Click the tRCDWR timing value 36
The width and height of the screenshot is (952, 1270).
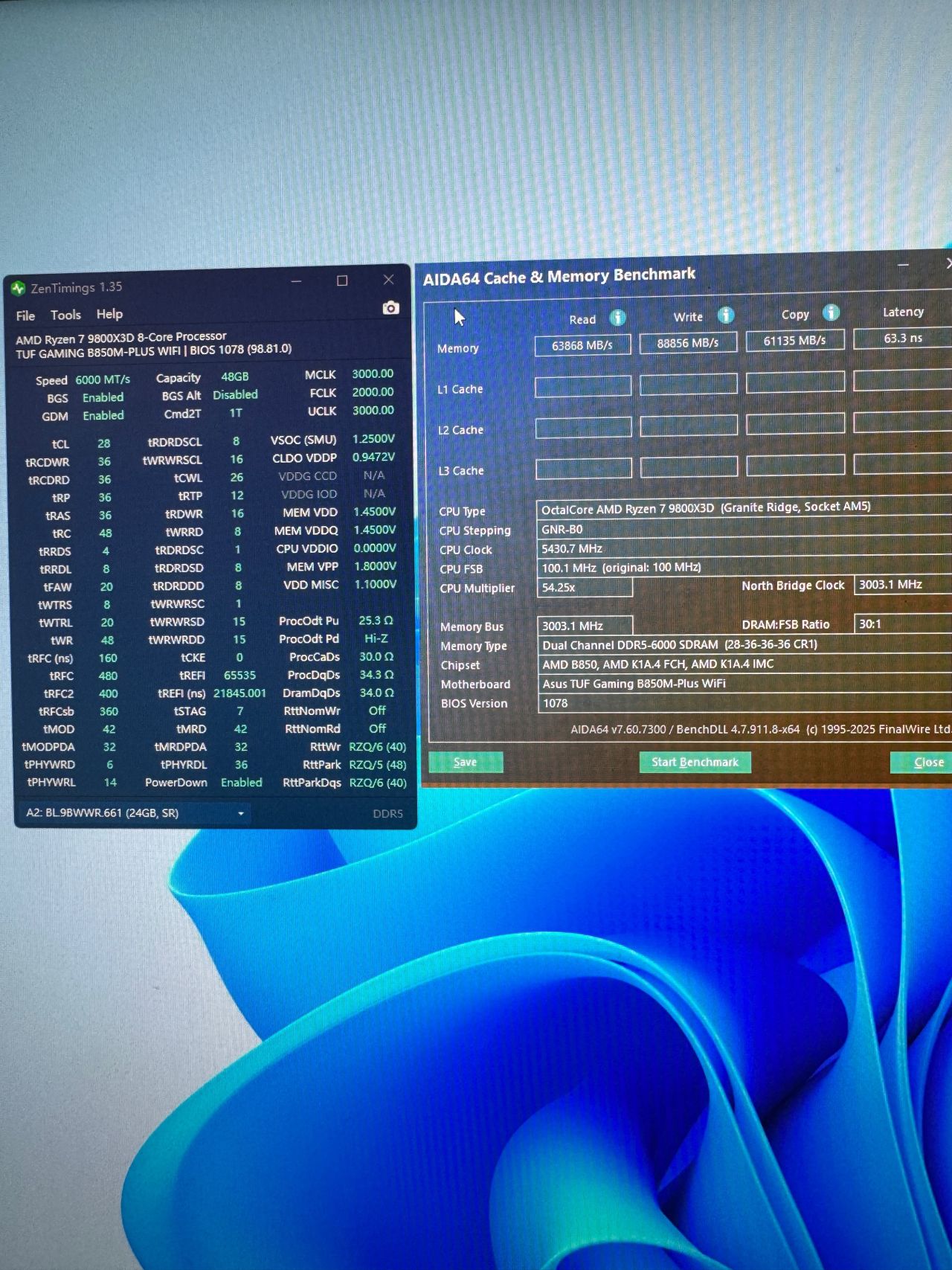(x=105, y=461)
